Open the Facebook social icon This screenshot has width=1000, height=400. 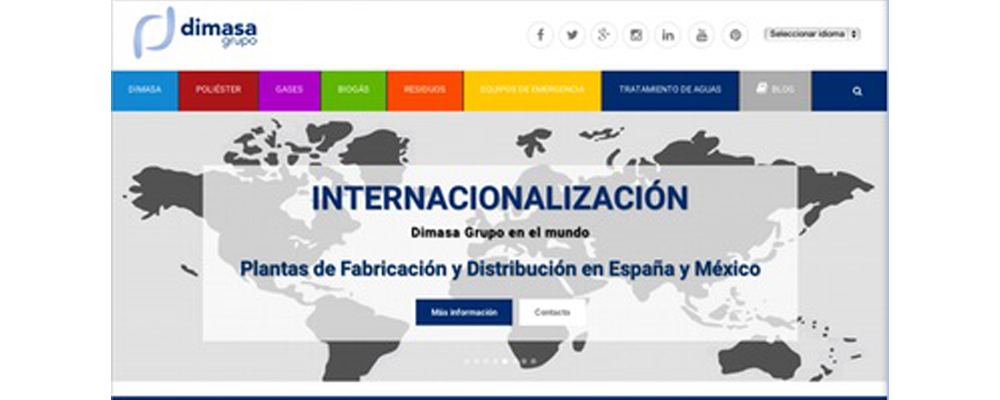540,35
